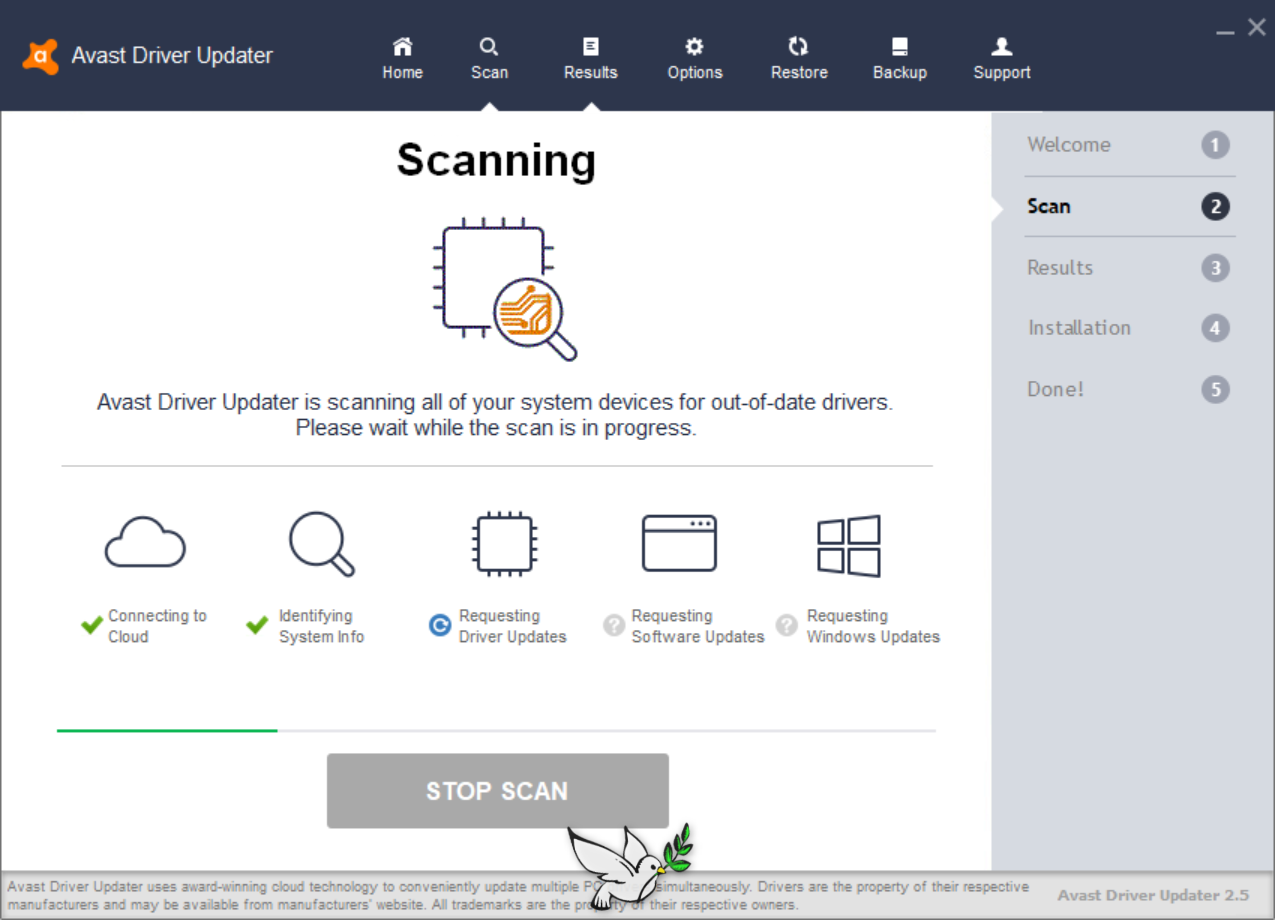Screen dimensions: 1275x920
Task: Click the Home house icon
Action: point(402,46)
